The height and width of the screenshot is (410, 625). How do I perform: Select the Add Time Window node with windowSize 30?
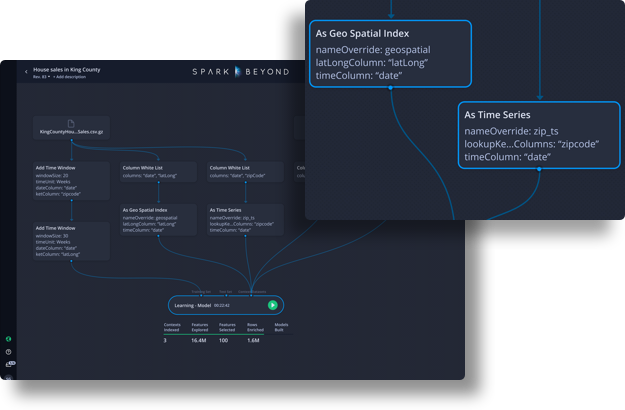(x=71, y=241)
